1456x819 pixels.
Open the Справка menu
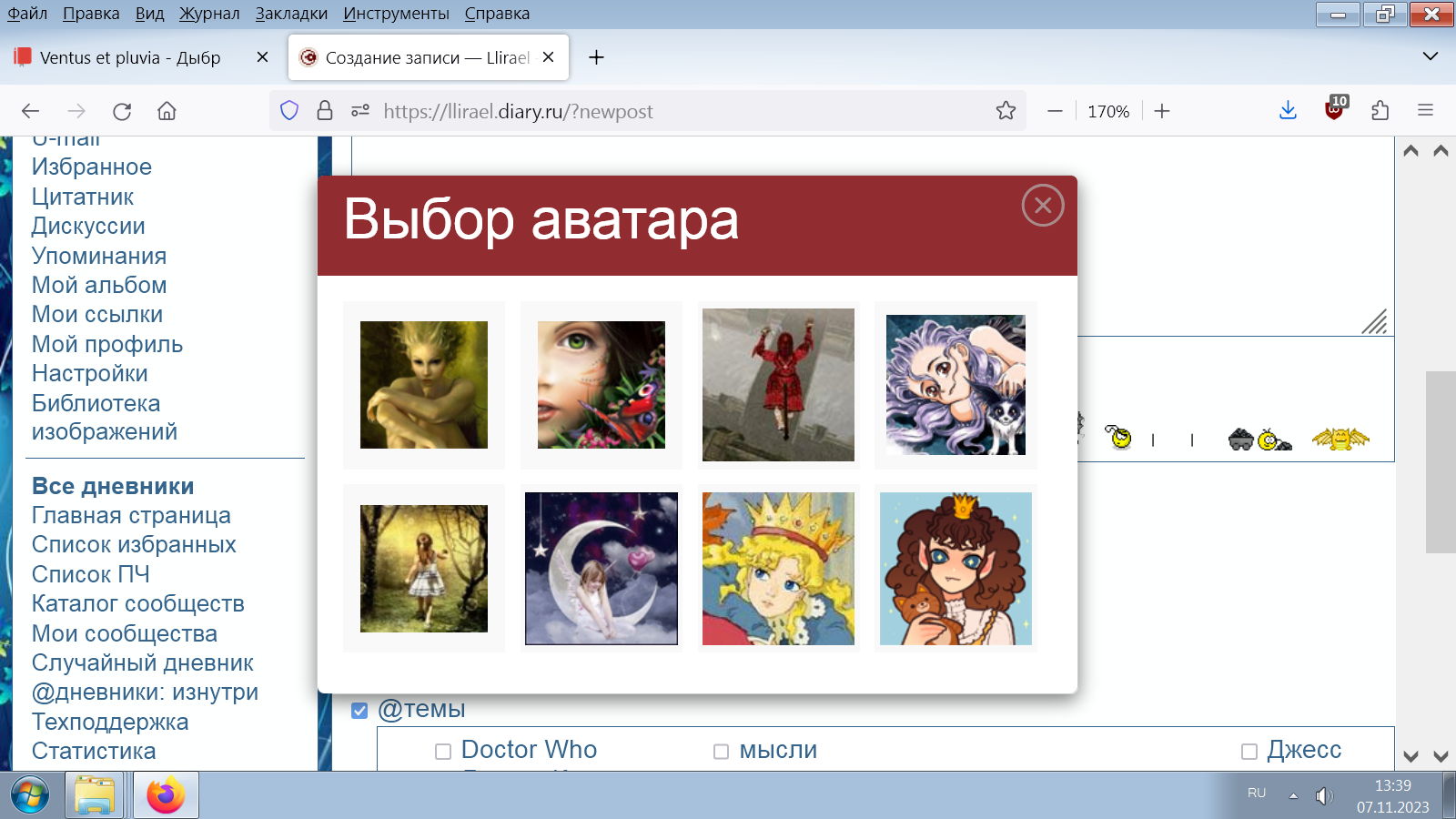point(497,14)
